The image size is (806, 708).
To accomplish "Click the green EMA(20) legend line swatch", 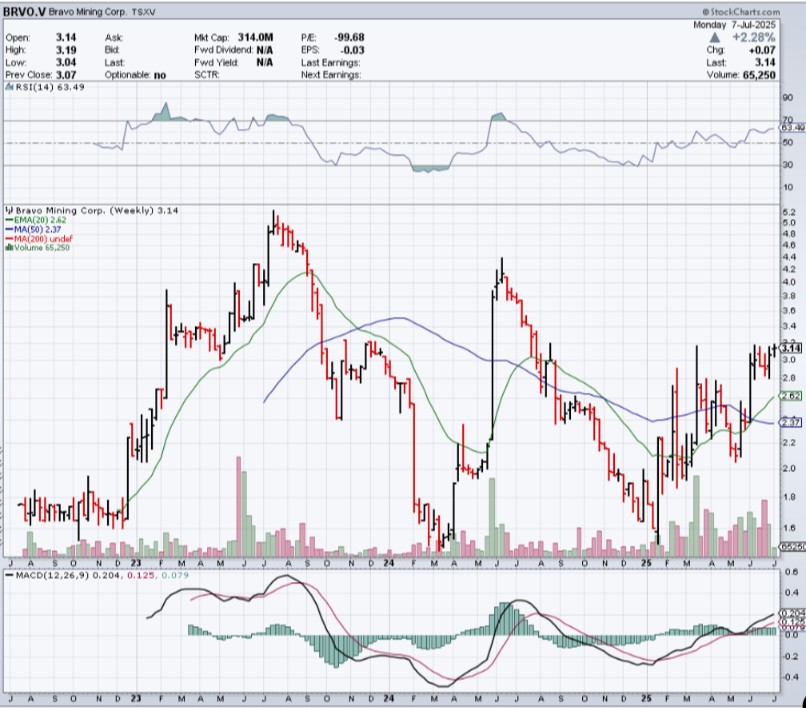I will (10, 221).
